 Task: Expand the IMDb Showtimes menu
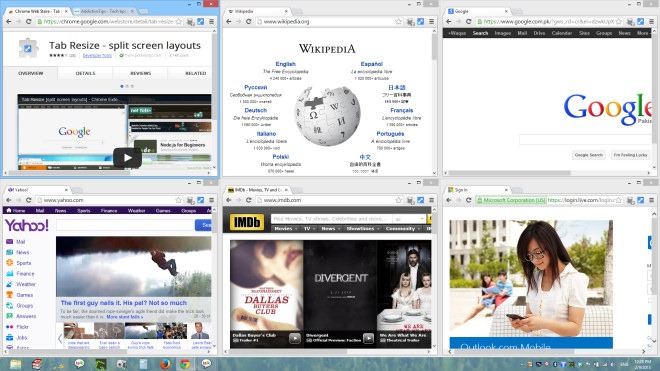pos(362,229)
